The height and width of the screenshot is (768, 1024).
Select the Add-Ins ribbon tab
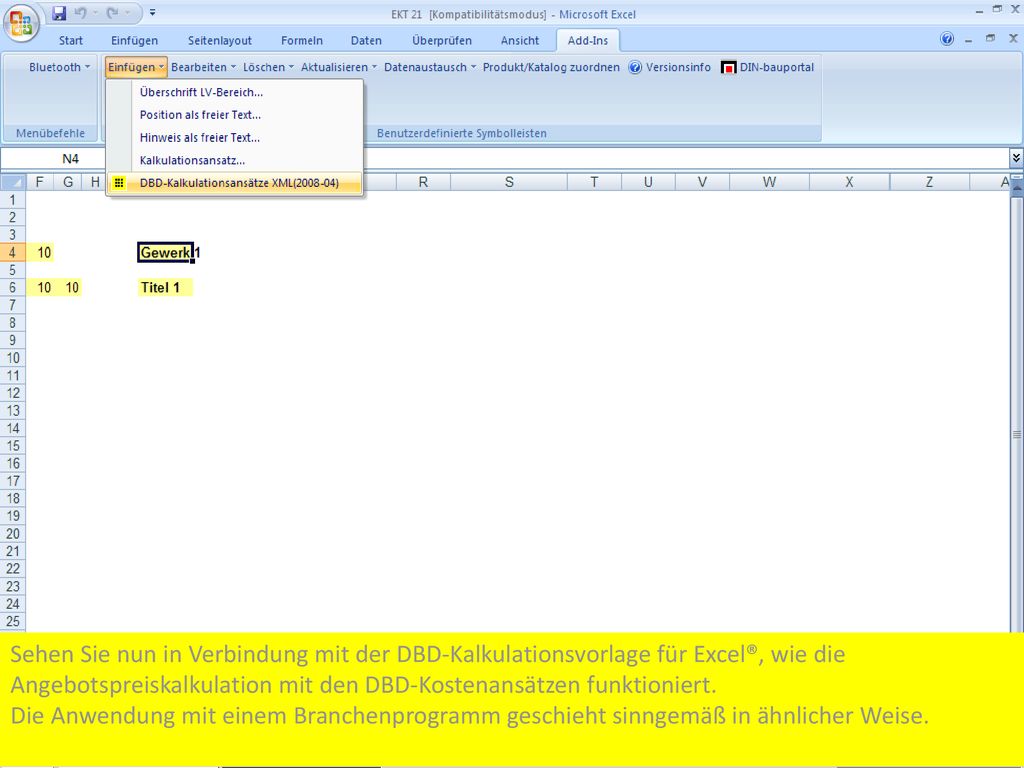click(588, 40)
